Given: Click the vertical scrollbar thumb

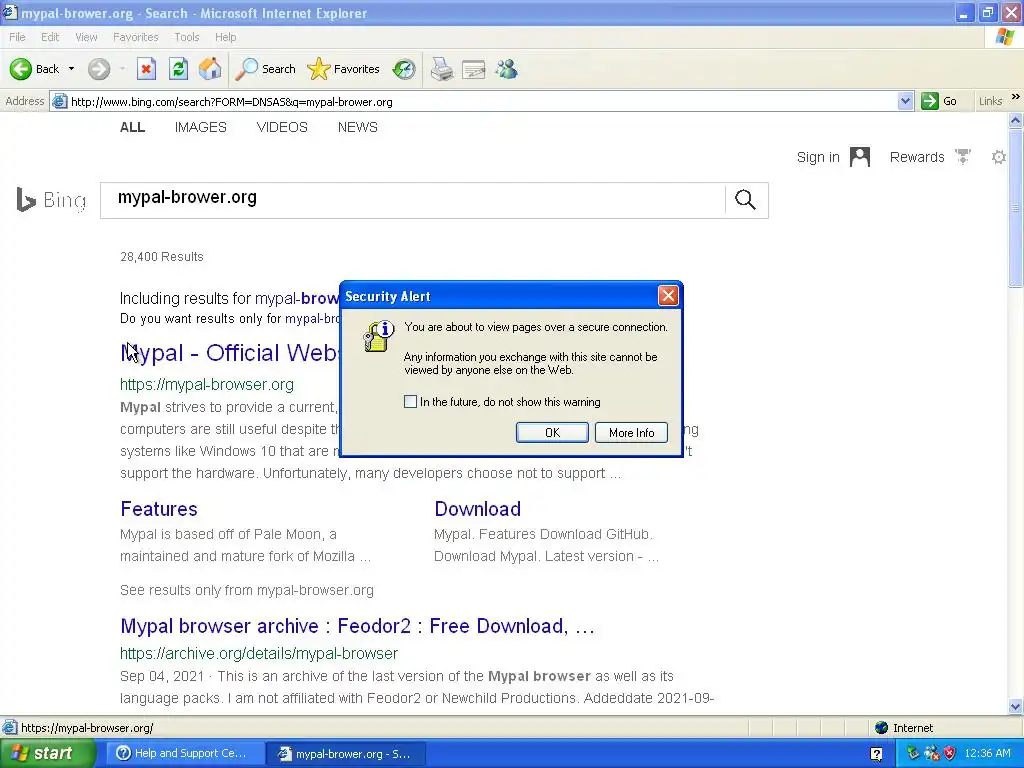Looking at the screenshot, I should (1016, 207).
